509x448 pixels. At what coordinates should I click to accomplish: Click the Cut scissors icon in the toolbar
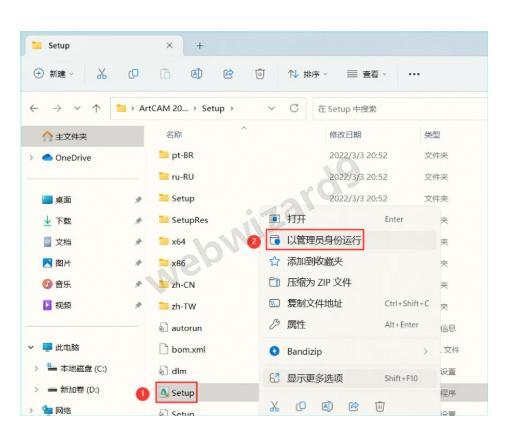click(x=102, y=74)
